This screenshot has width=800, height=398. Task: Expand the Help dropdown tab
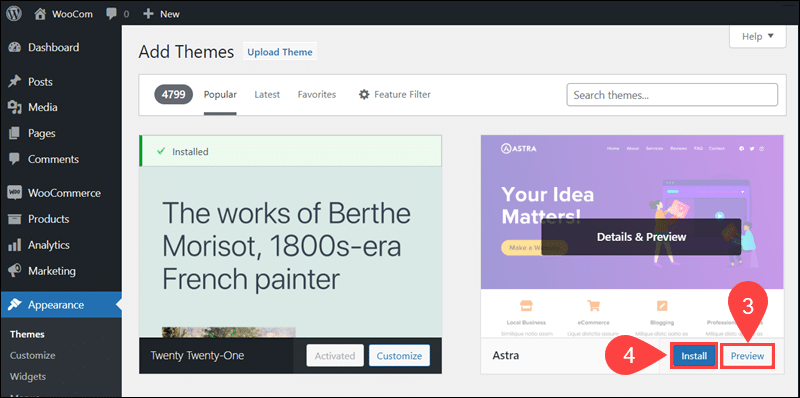pos(758,36)
